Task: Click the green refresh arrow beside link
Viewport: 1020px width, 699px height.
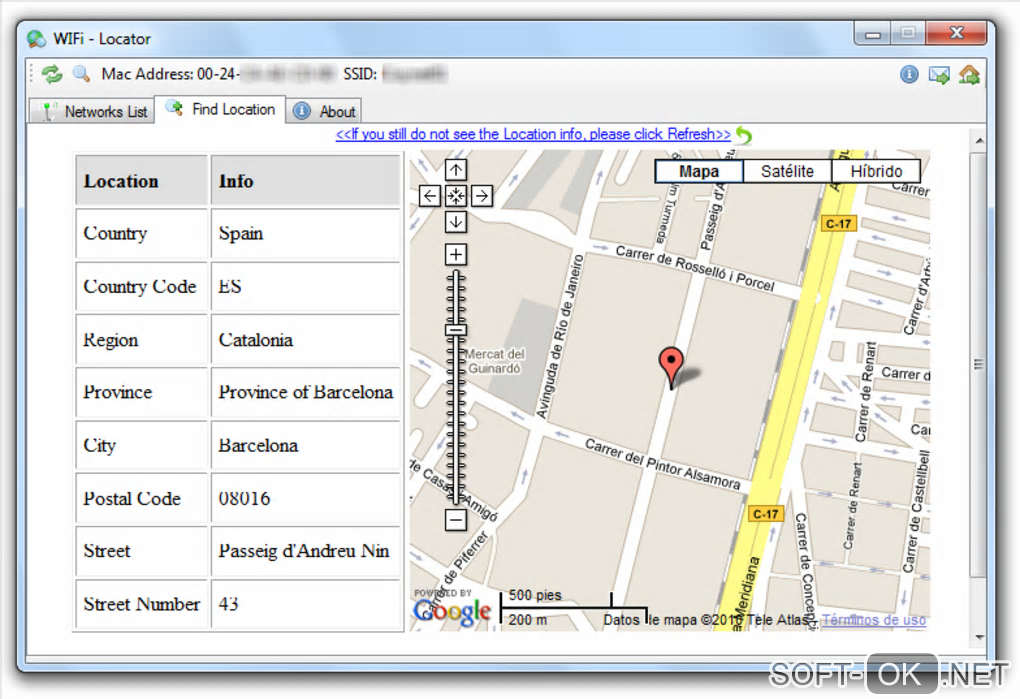Action: [x=744, y=135]
